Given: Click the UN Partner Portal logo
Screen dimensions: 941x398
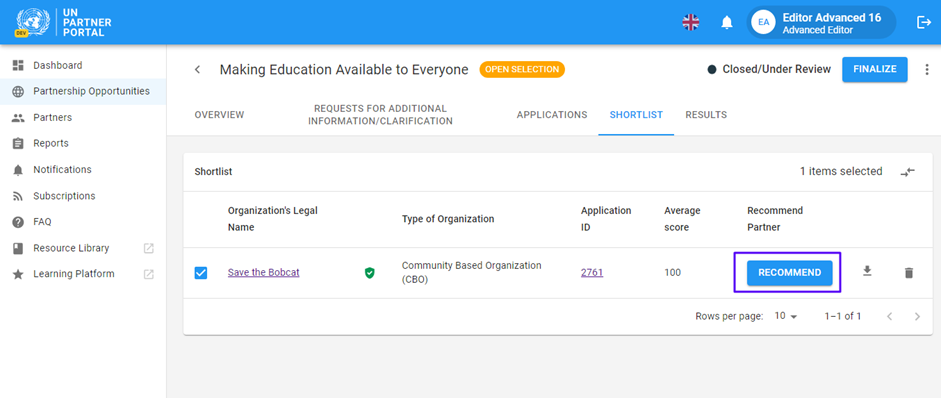Looking at the screenshot, I should point(63,23).
